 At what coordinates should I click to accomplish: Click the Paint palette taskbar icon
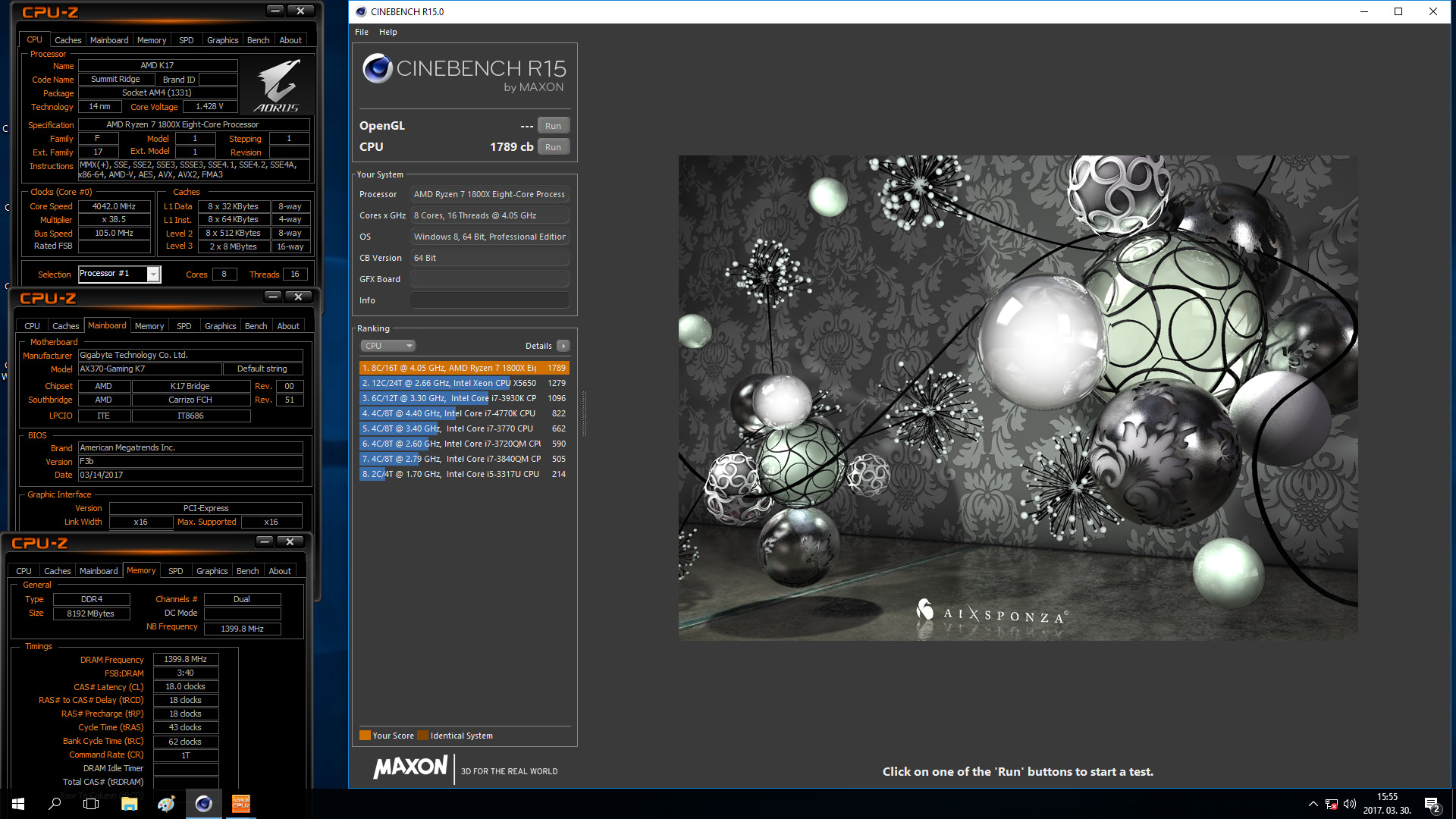[166, 804]
